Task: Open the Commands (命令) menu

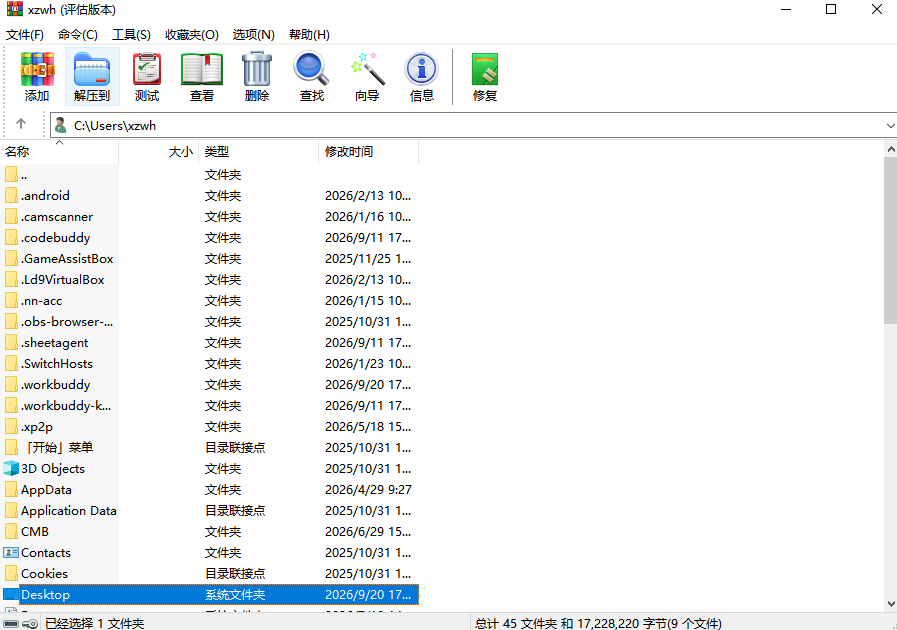Action: pos(78,34)
